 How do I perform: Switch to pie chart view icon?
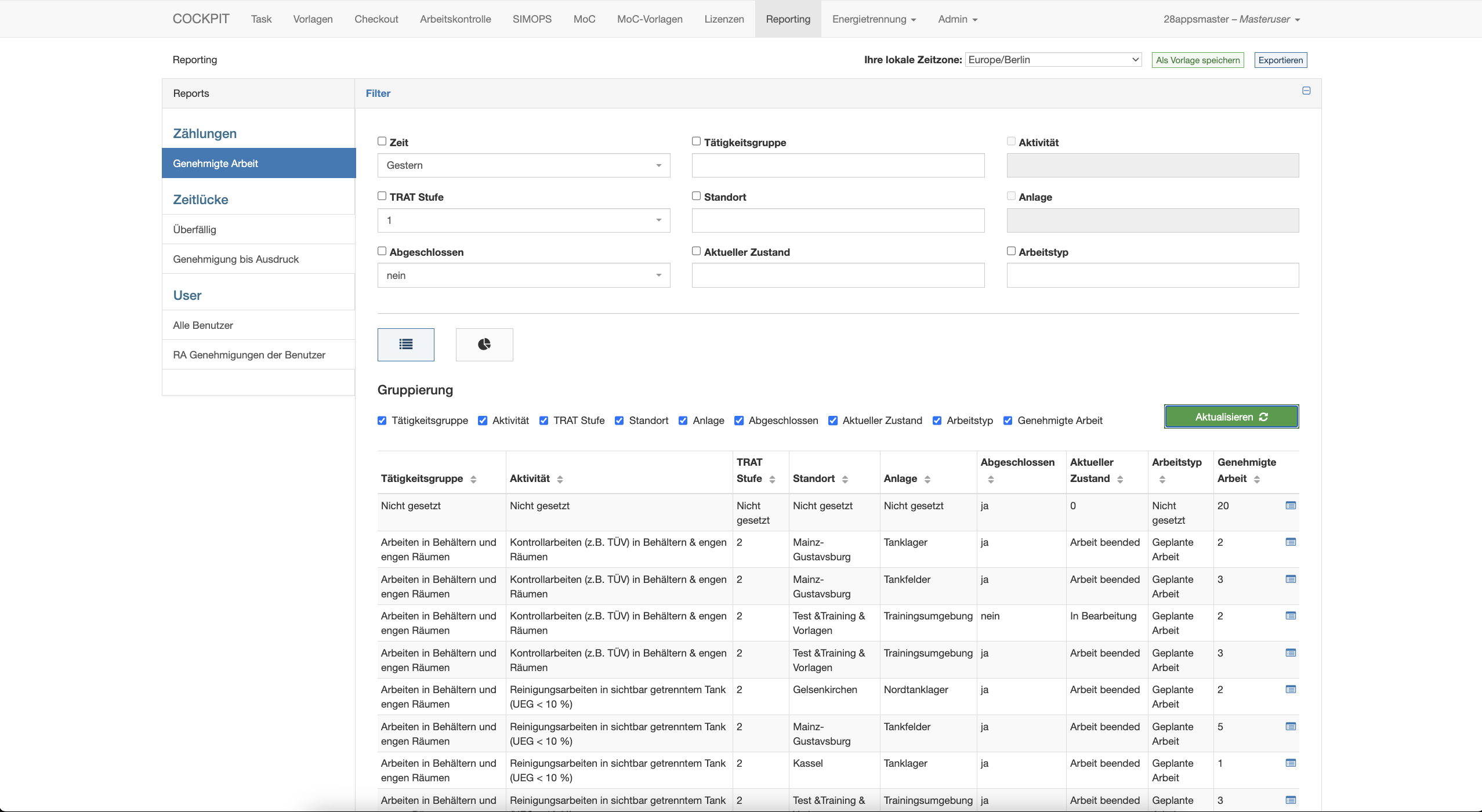pos(484,345)
